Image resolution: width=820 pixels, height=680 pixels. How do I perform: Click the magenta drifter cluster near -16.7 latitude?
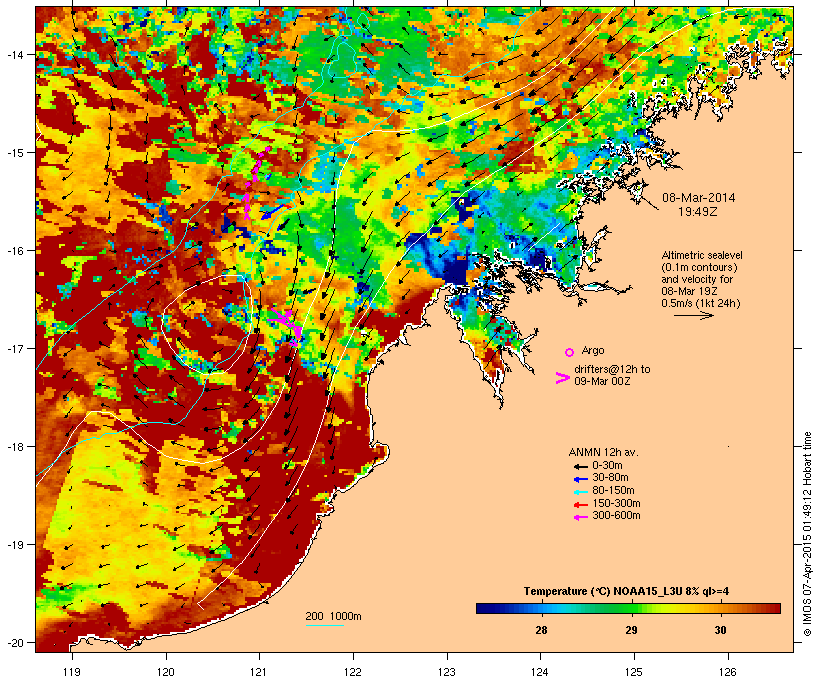[286, 325]
